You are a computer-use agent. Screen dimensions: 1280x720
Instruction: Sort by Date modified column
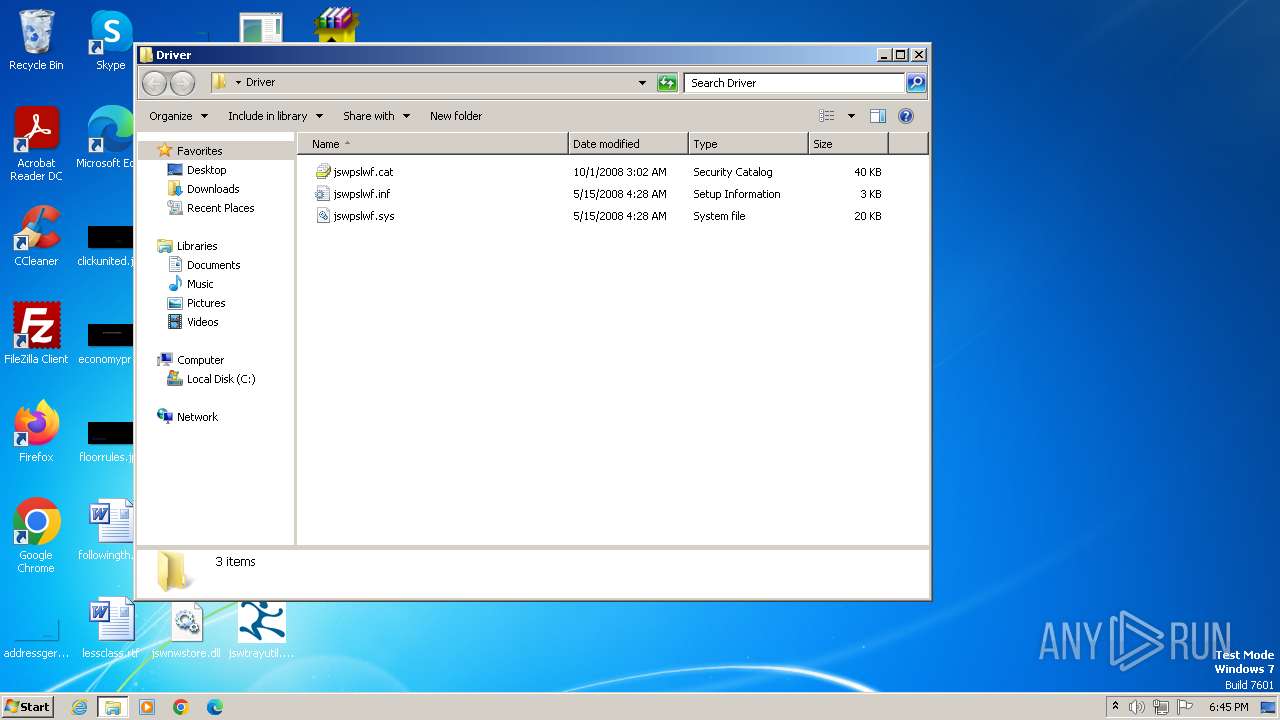(x=628, y=144)
